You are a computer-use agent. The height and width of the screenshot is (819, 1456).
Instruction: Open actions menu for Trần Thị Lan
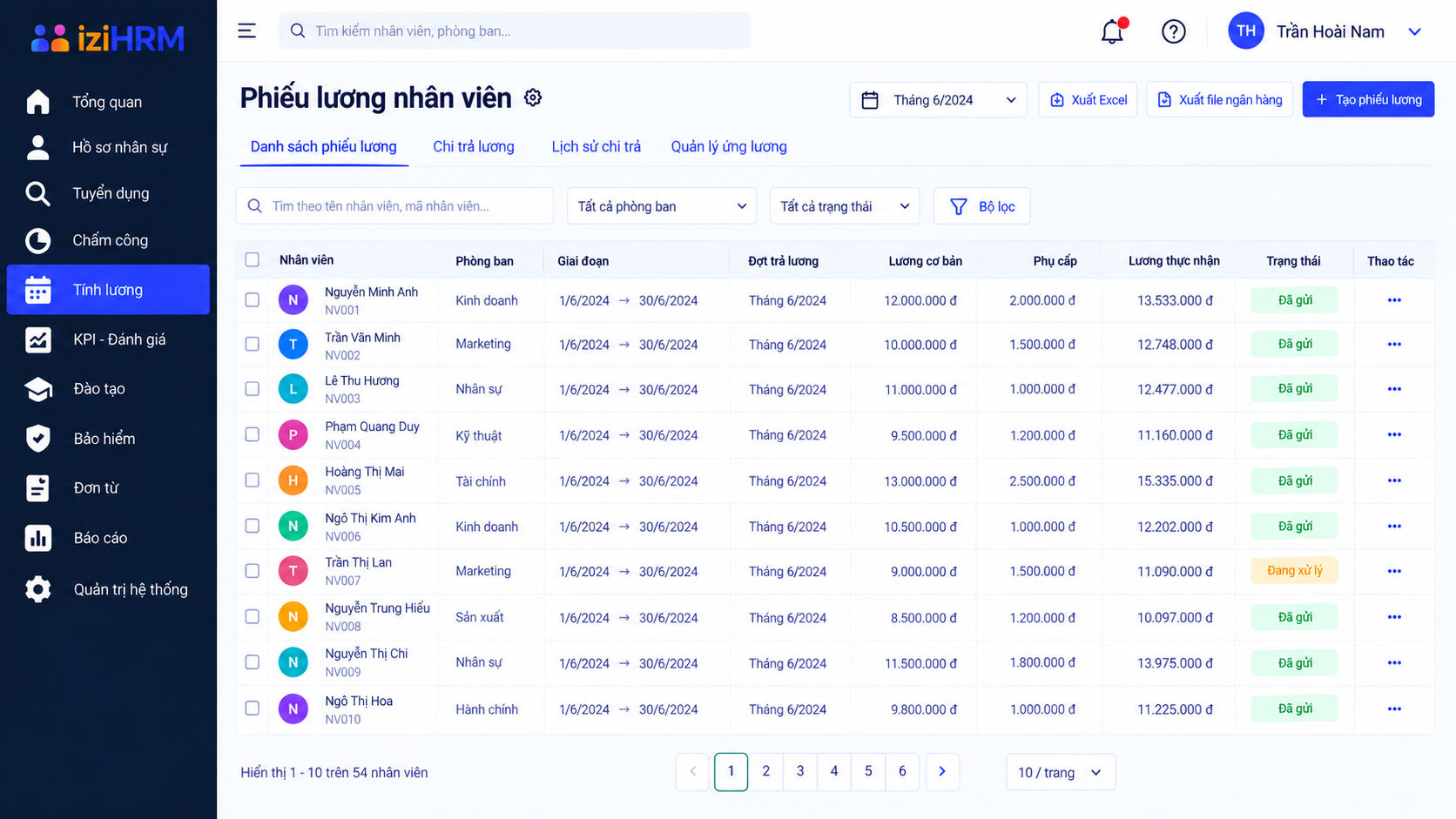(x=1394, y=571)
